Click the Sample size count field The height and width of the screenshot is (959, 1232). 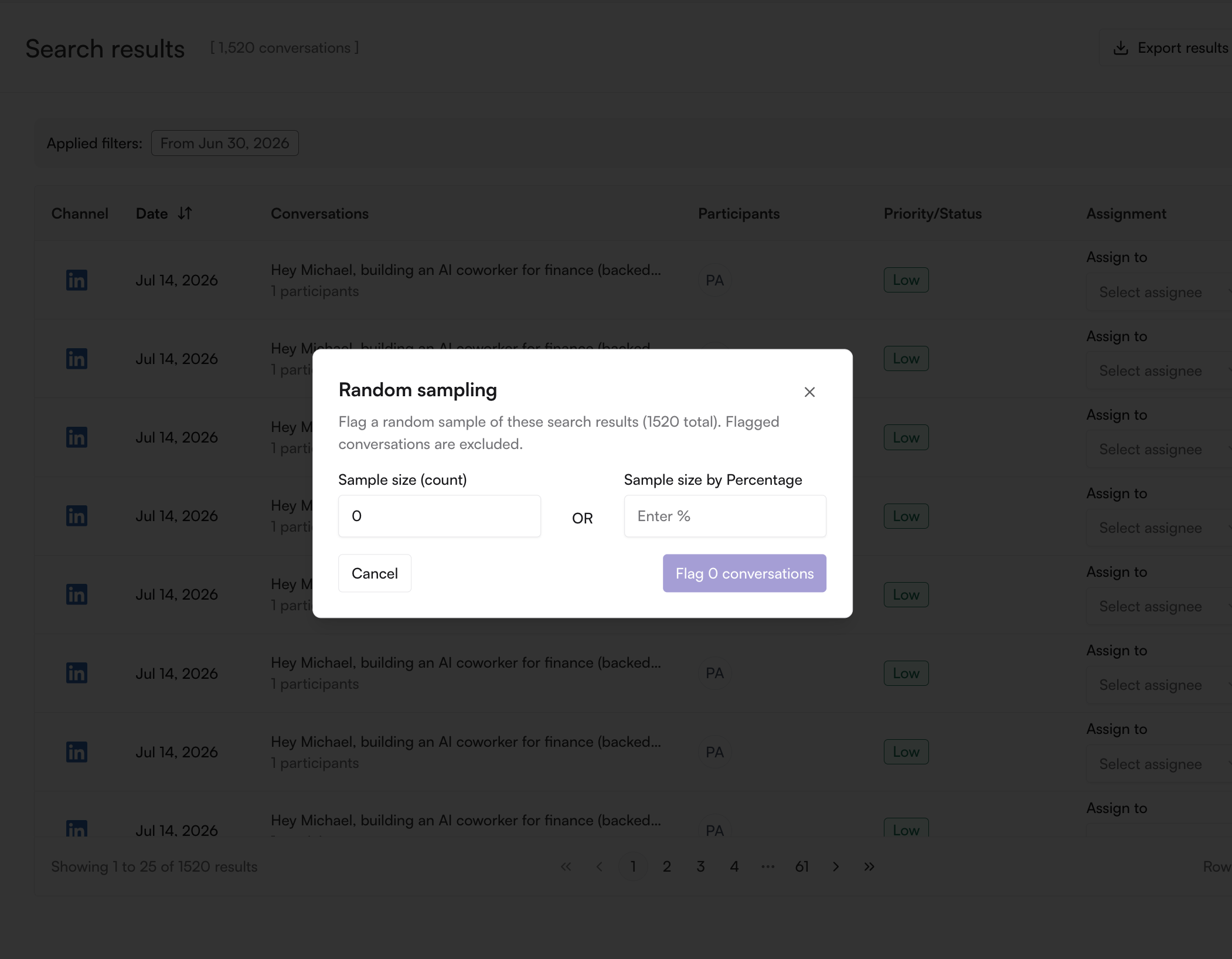[x=440, y=516]
